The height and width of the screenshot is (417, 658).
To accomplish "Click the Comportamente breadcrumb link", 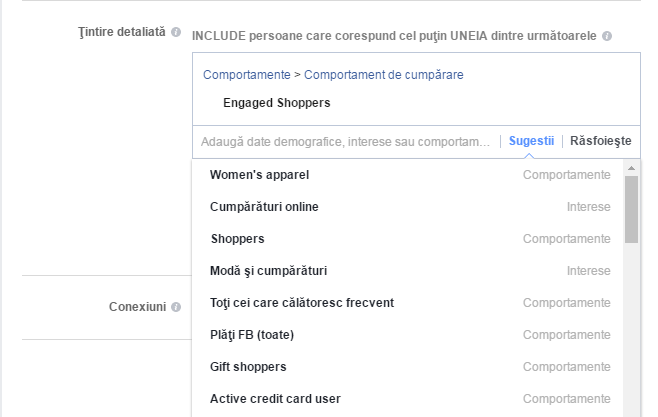I will pyautogui.click(x=246, y=75).
